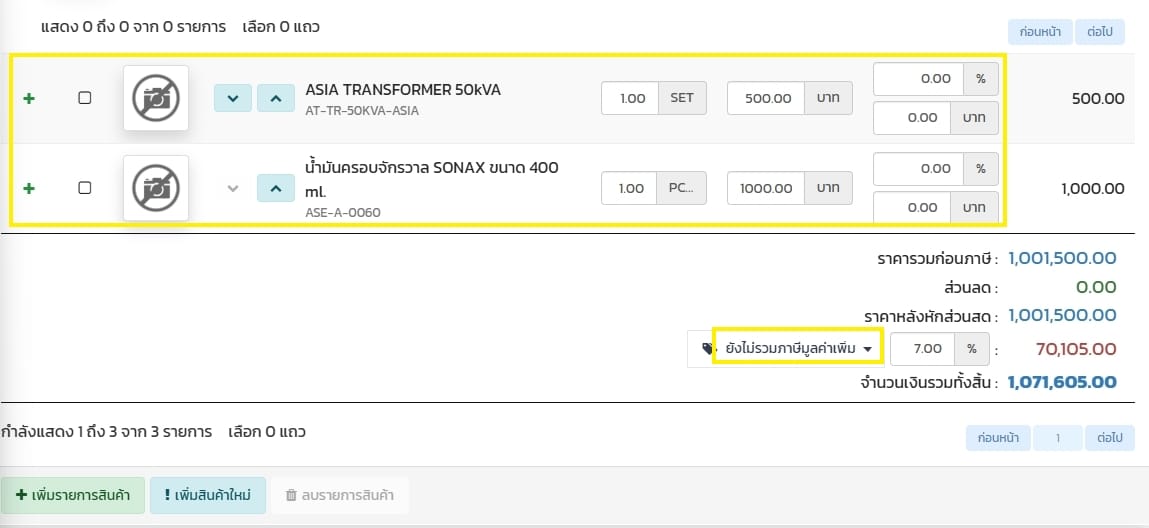Click no-image placeholder for SONAX product

coord(155,188)
